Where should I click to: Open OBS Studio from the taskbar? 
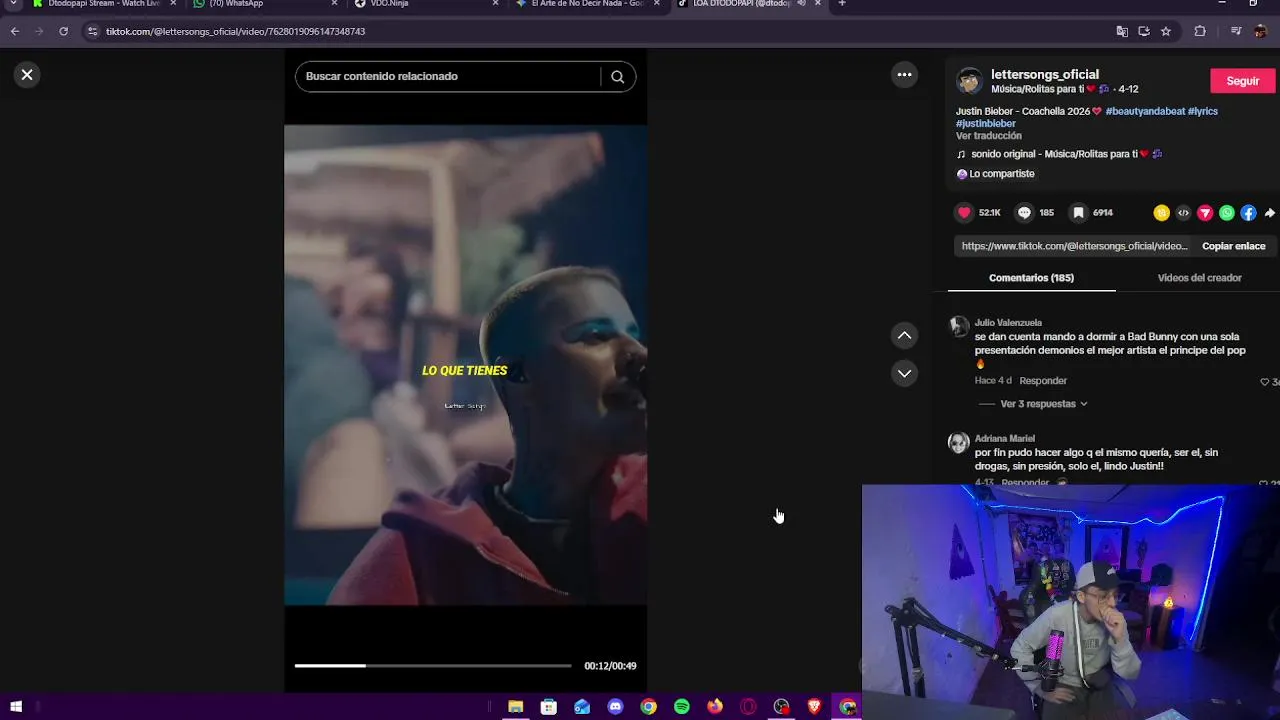click(x=782, y=707)
